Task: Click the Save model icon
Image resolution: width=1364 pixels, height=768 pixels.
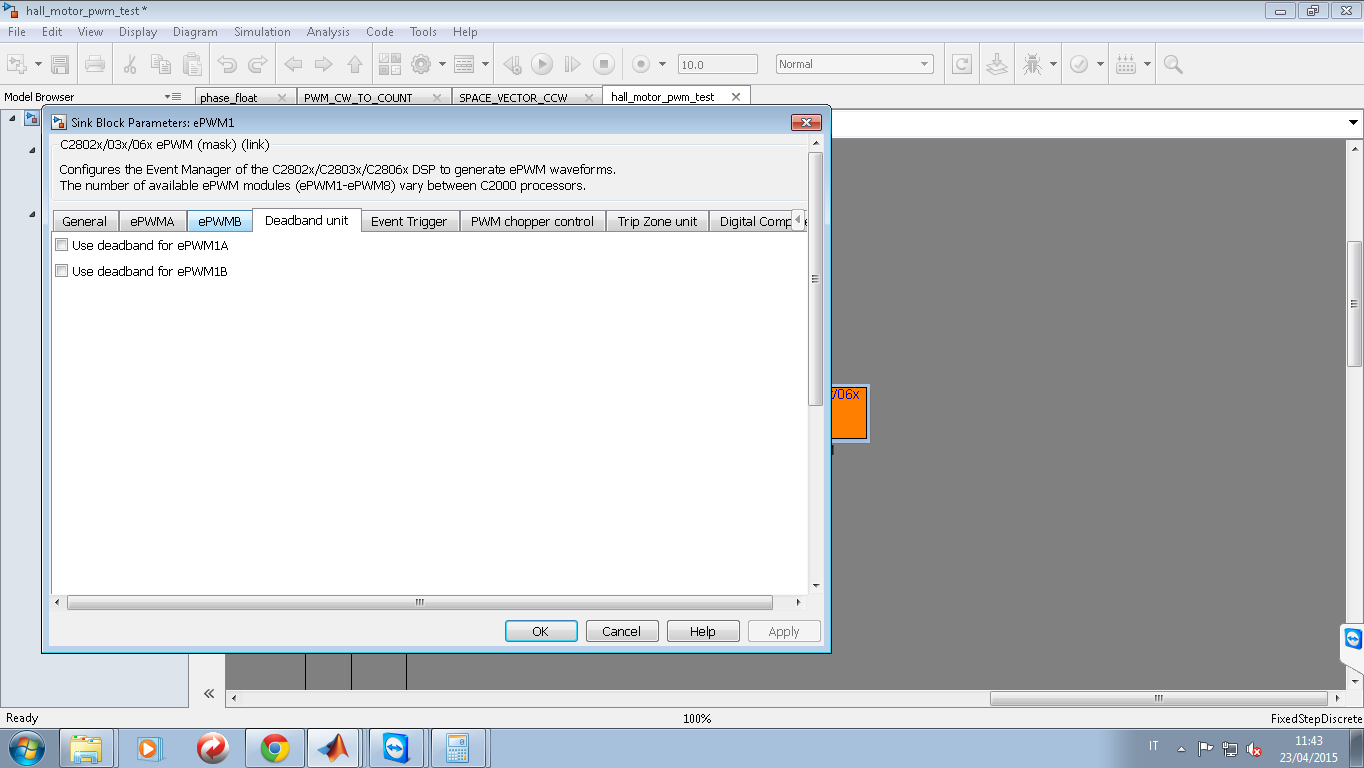Action: [x=60, y=64]
